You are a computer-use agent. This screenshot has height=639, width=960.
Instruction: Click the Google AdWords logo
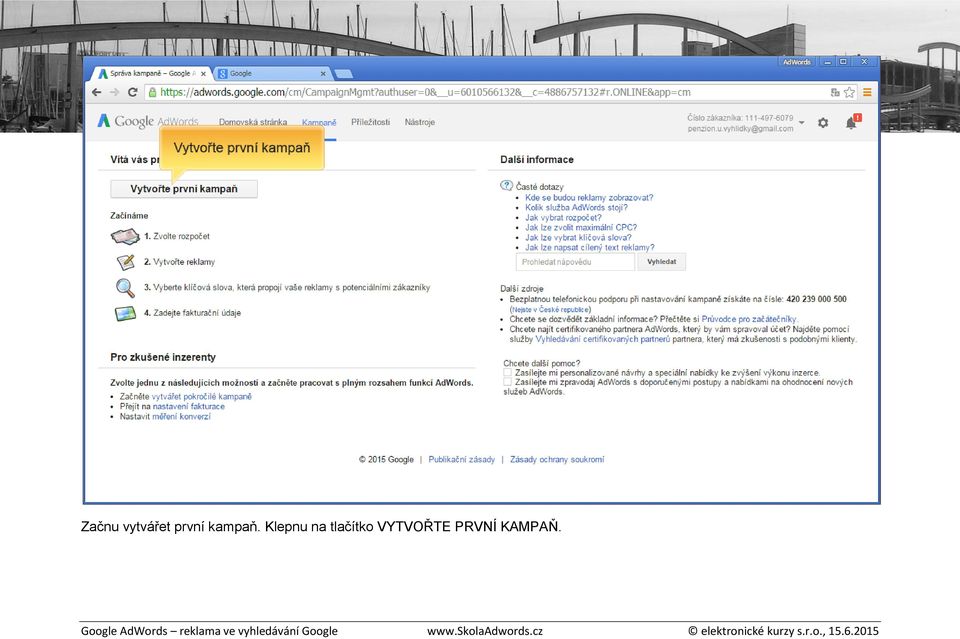pyautogui.click(x=148, y=121)
